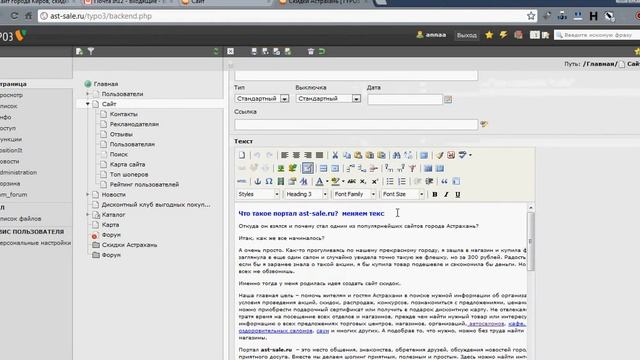This screenshot has width=640, height=360.
Task: Expand the Новости tree node
Action: pos(87,195)
